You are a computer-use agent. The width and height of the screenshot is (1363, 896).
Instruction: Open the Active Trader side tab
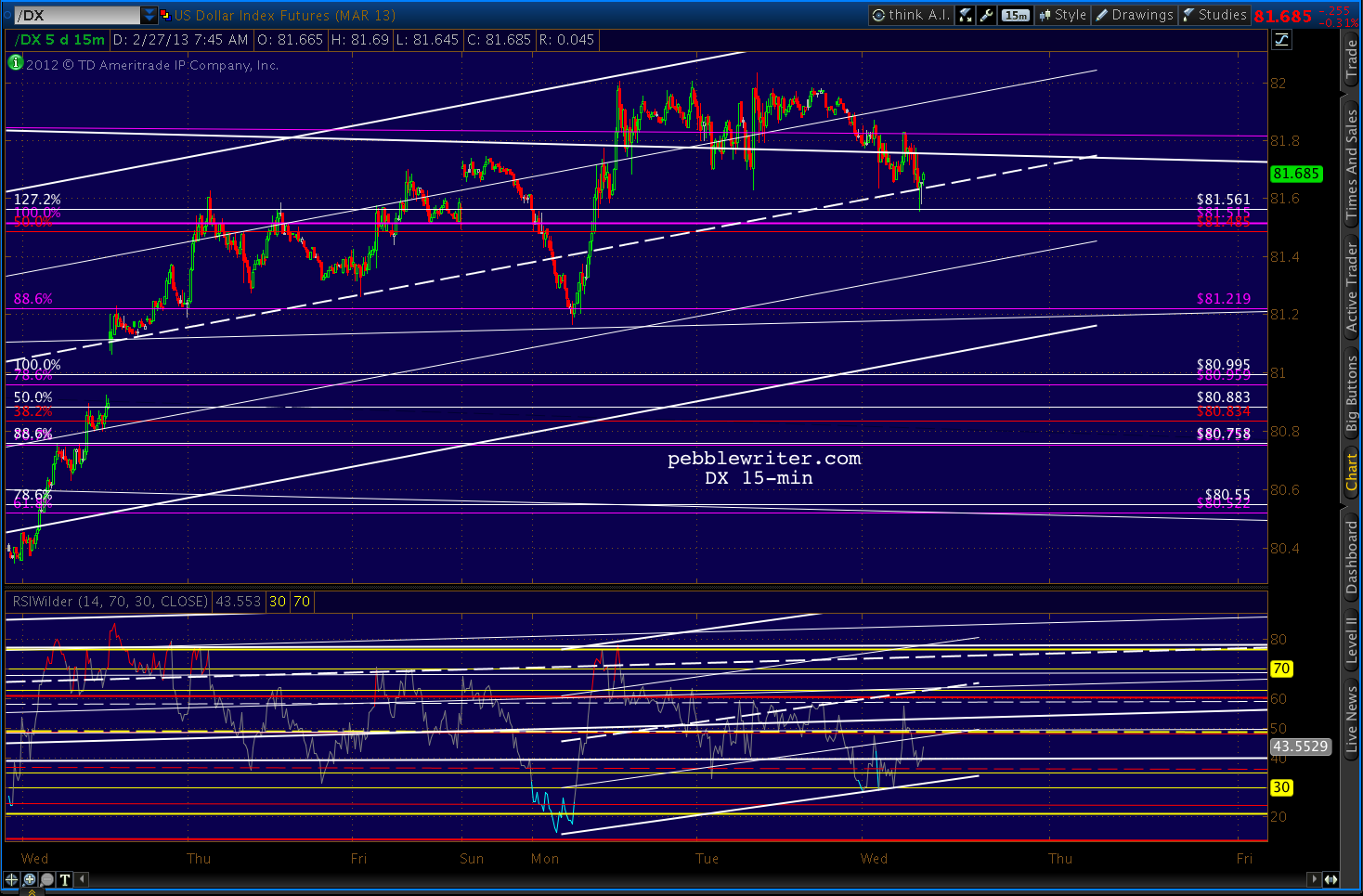coord(1352,287)
